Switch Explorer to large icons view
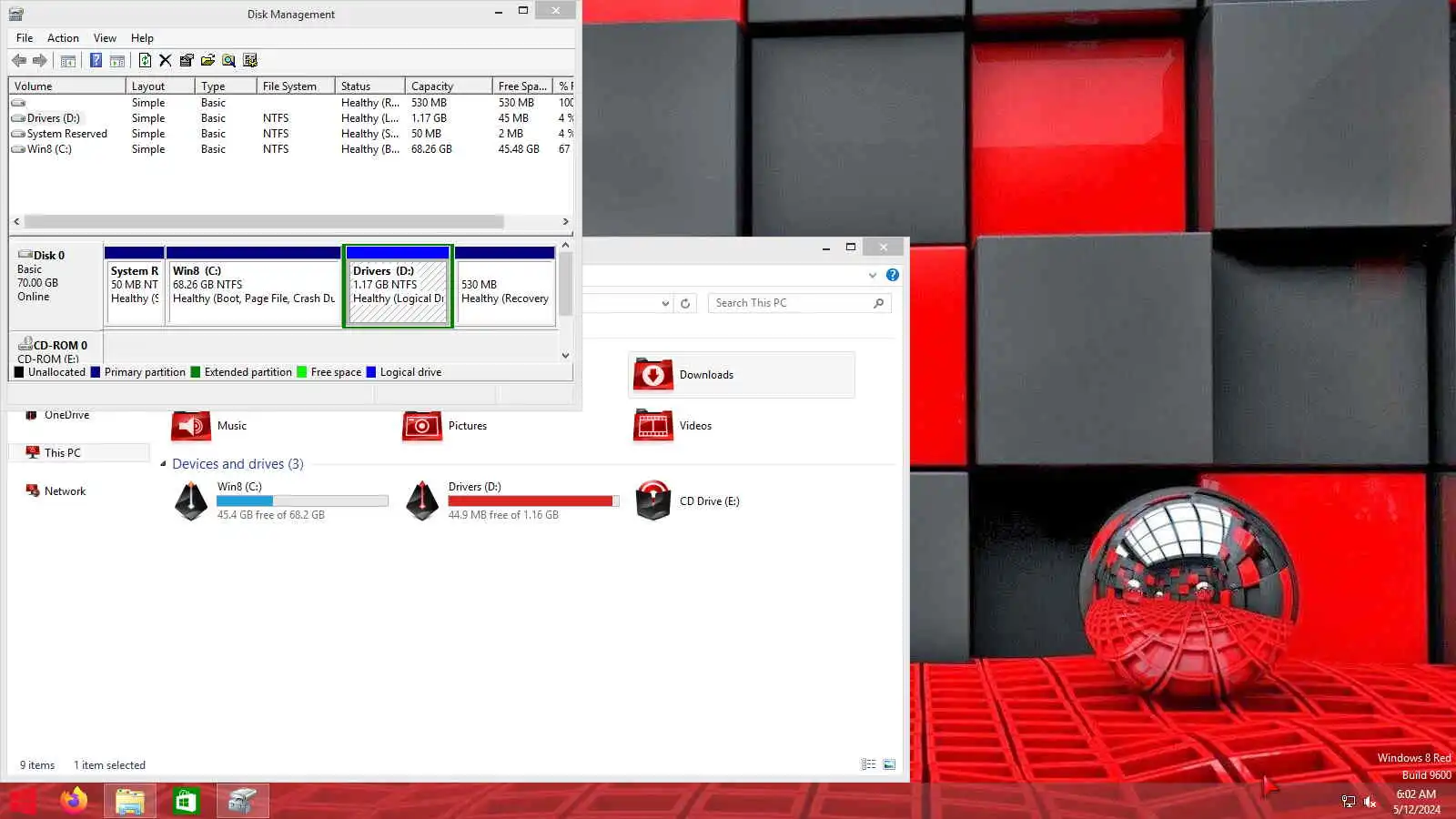The width and height of the screenshot is (1456, 819). click(889, 765)
